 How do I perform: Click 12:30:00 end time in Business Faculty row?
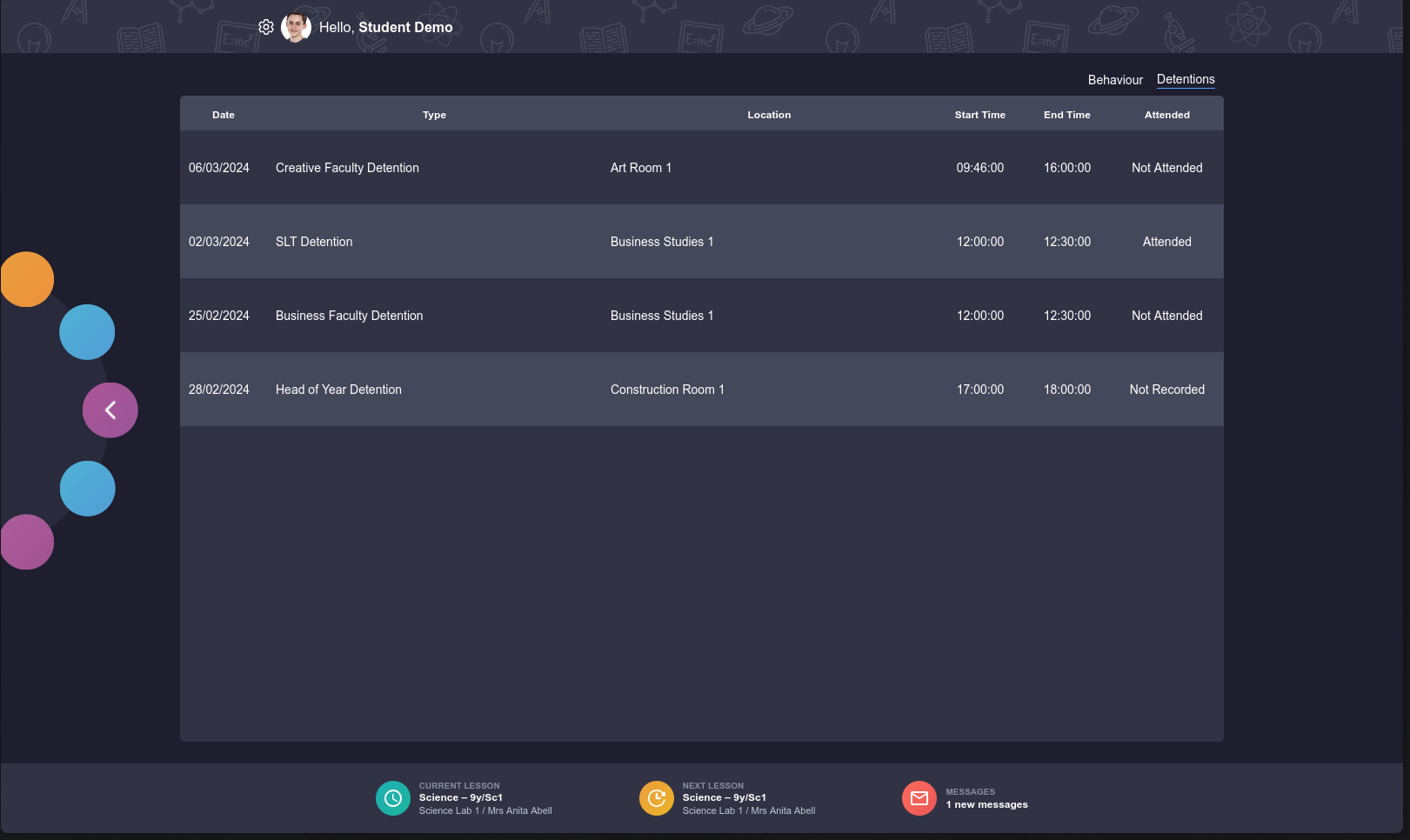click(x=1067, y=316)
